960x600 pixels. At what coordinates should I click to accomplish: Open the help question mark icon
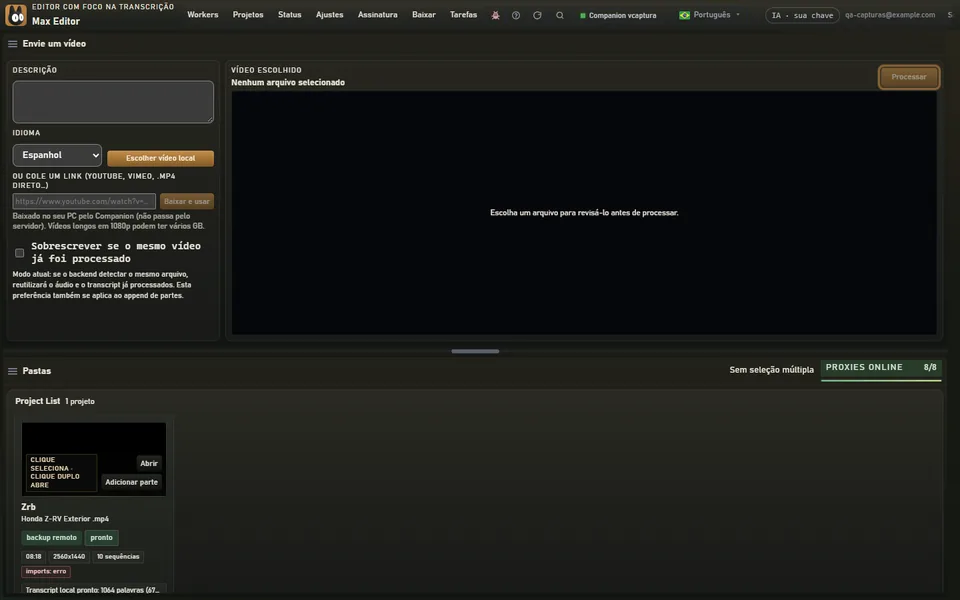click(516, 15)
